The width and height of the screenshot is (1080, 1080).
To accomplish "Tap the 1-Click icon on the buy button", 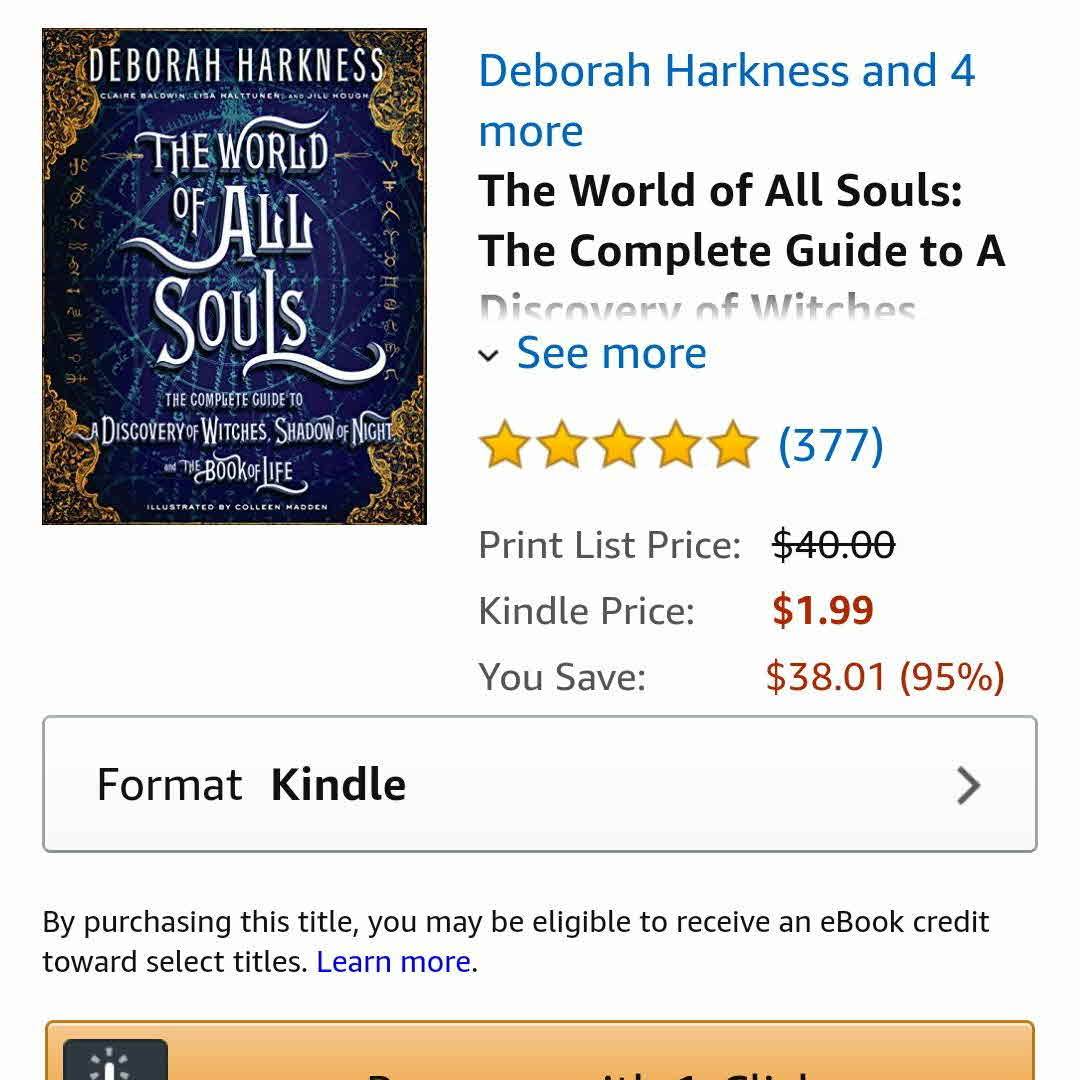I will pos(115,1062).
